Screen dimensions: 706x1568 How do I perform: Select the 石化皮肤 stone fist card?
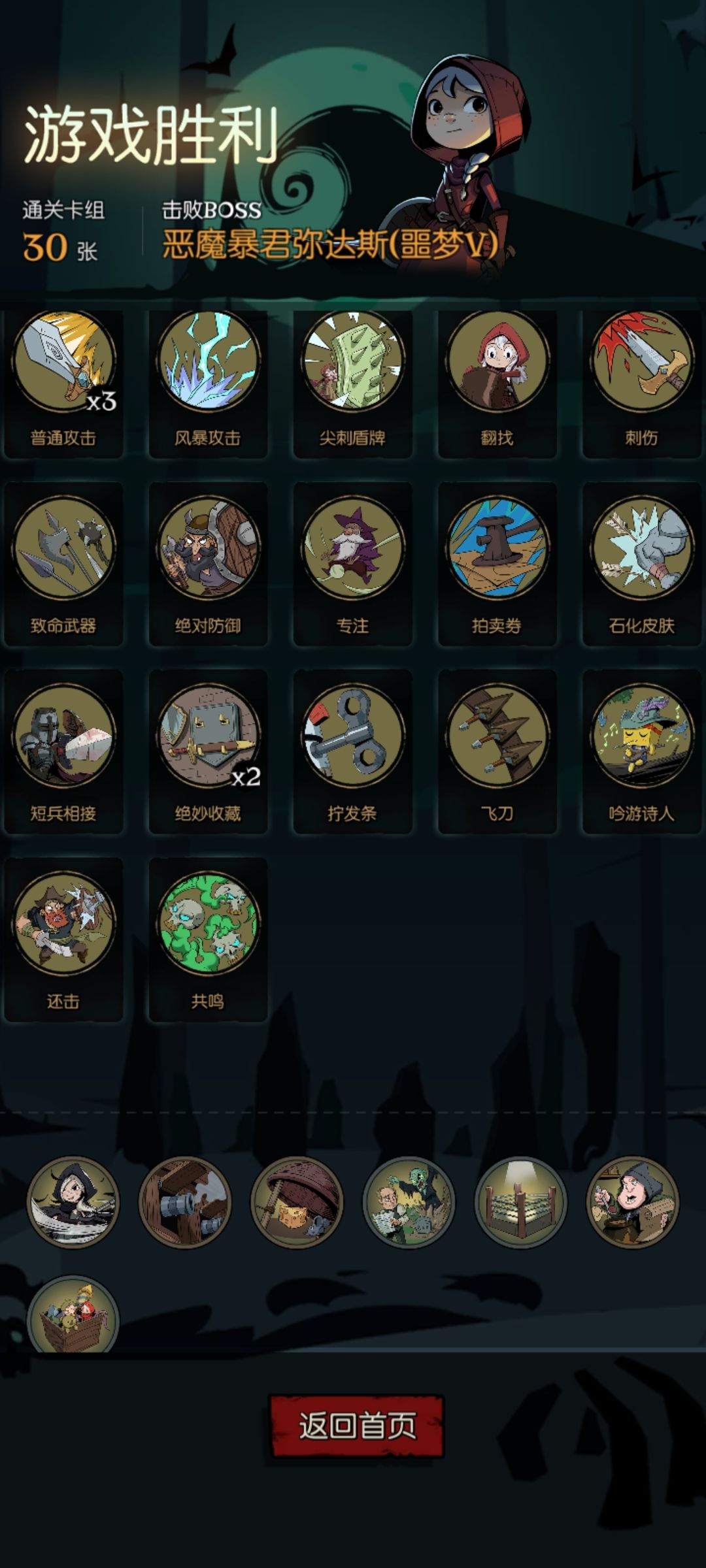[x=641, y=564]
